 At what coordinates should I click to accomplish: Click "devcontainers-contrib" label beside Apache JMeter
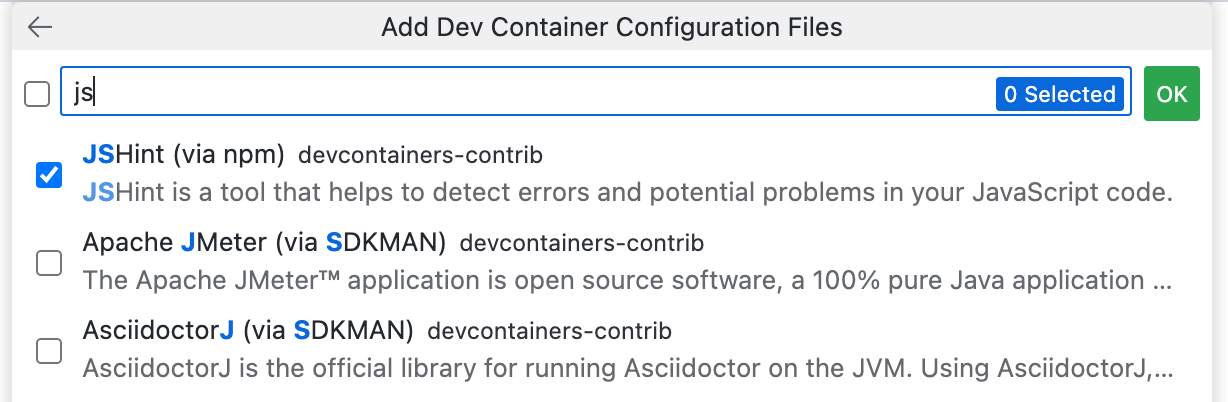(x=582, y=243)
